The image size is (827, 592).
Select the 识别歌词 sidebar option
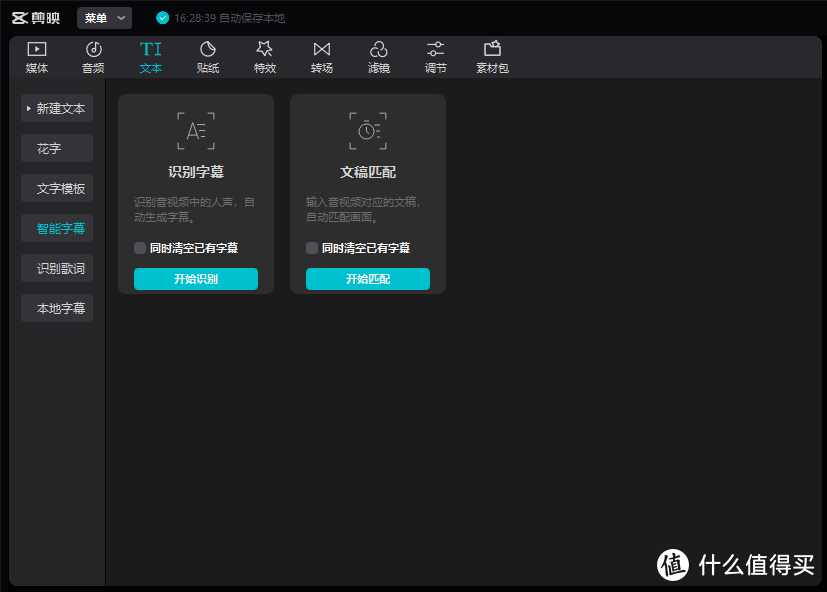click(57, 268)
